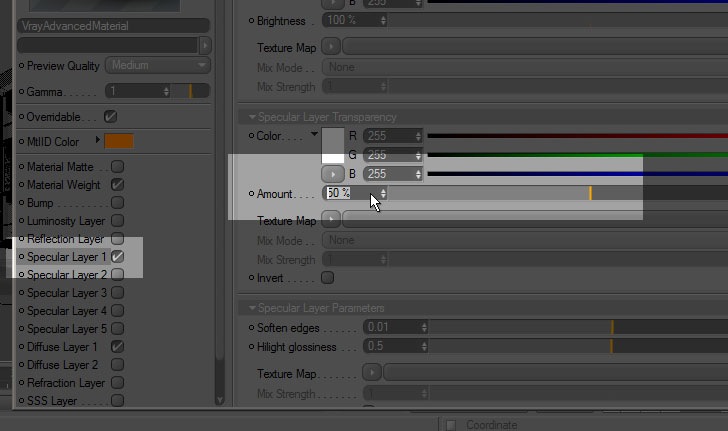Click arrow button right of material name field
The width and height of the screenshot is (728, 431).
(205, 46)
